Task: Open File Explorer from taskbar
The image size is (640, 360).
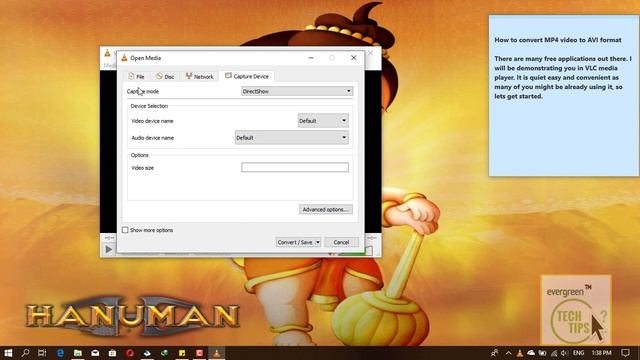Action: point(78,353)
